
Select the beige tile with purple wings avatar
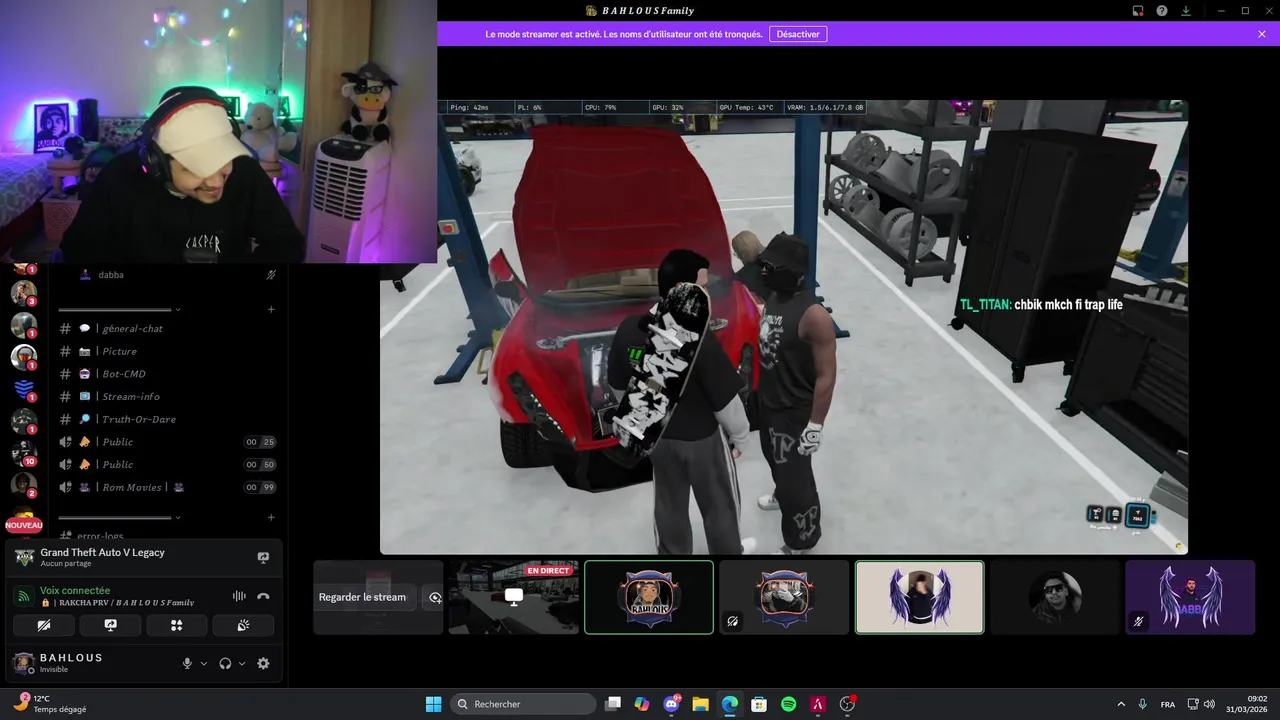click(919, 597)
